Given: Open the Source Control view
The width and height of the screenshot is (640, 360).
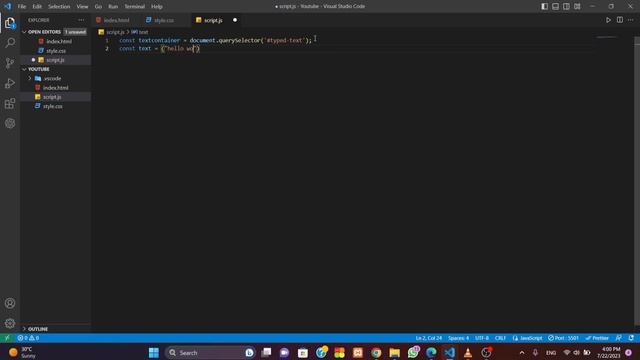Looking at the screenshot, I should click(x=10, y=63).
